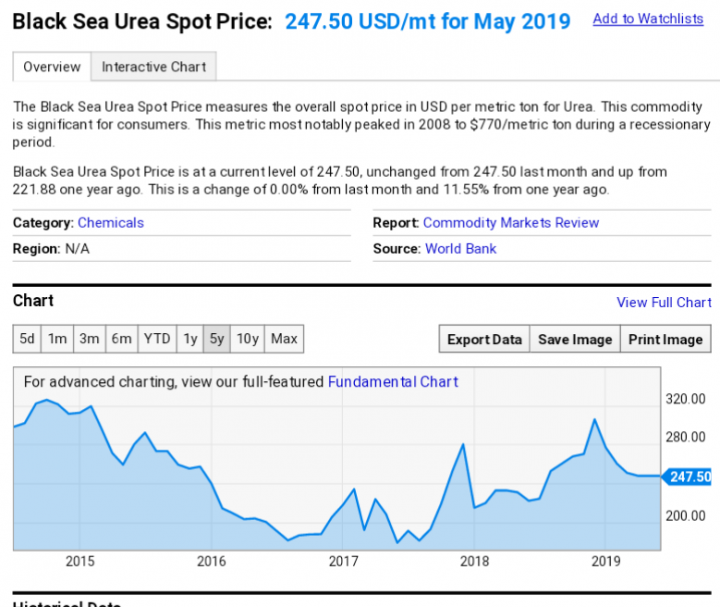
Task: Open the Commodity Markets Review report link
Action: tap(511, 222)
